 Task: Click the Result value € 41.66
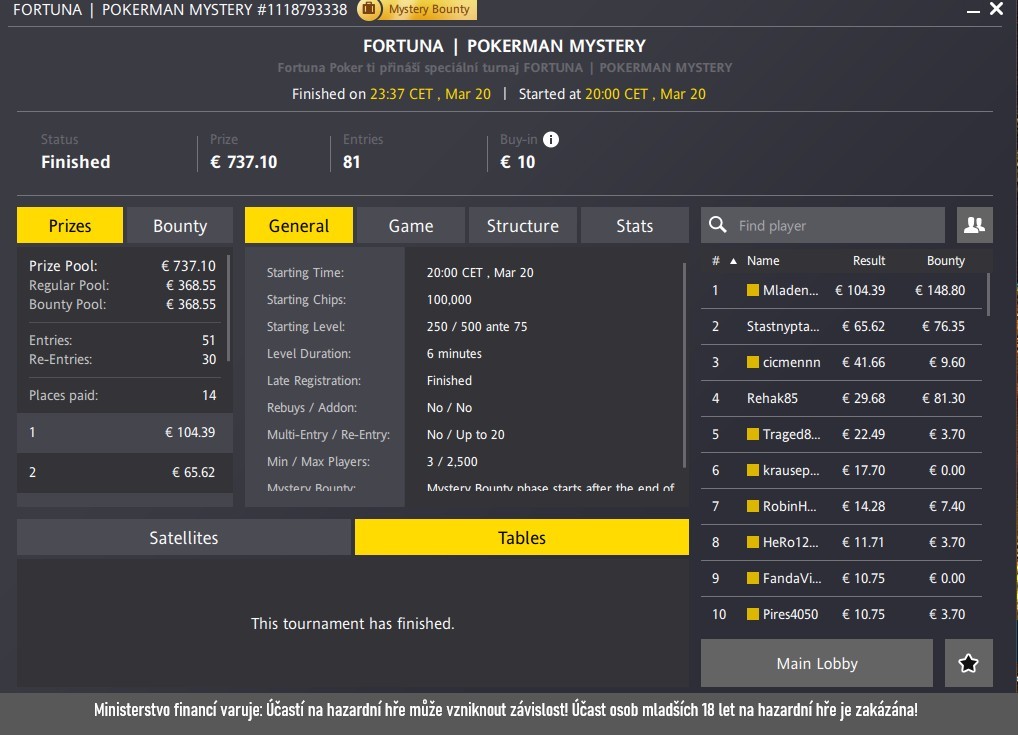tap(863, 362)
